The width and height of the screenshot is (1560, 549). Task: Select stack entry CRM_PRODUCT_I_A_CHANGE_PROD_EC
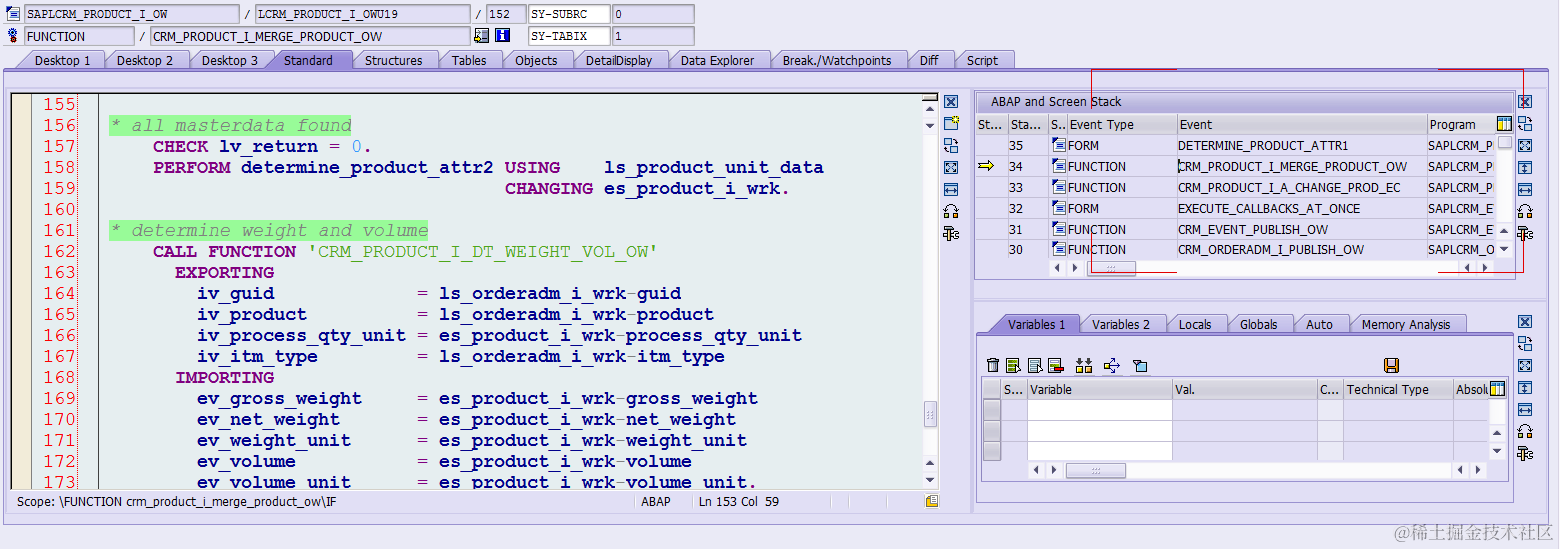coord(1301,187)
